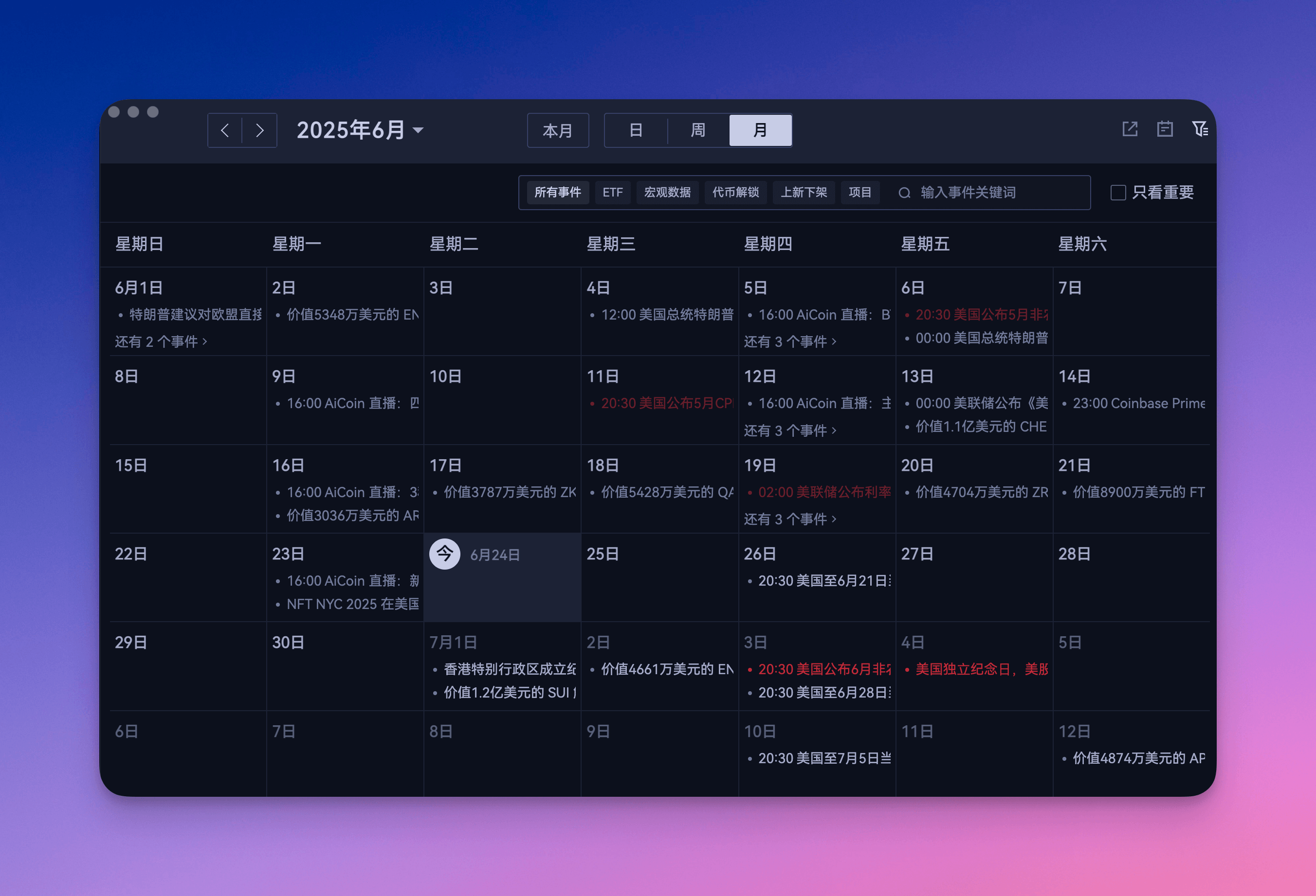Screen dimensions: 1316x896
Task: Open the 特朗普建议对欧盟 event on 6月1日
Action: coord(190,314)
